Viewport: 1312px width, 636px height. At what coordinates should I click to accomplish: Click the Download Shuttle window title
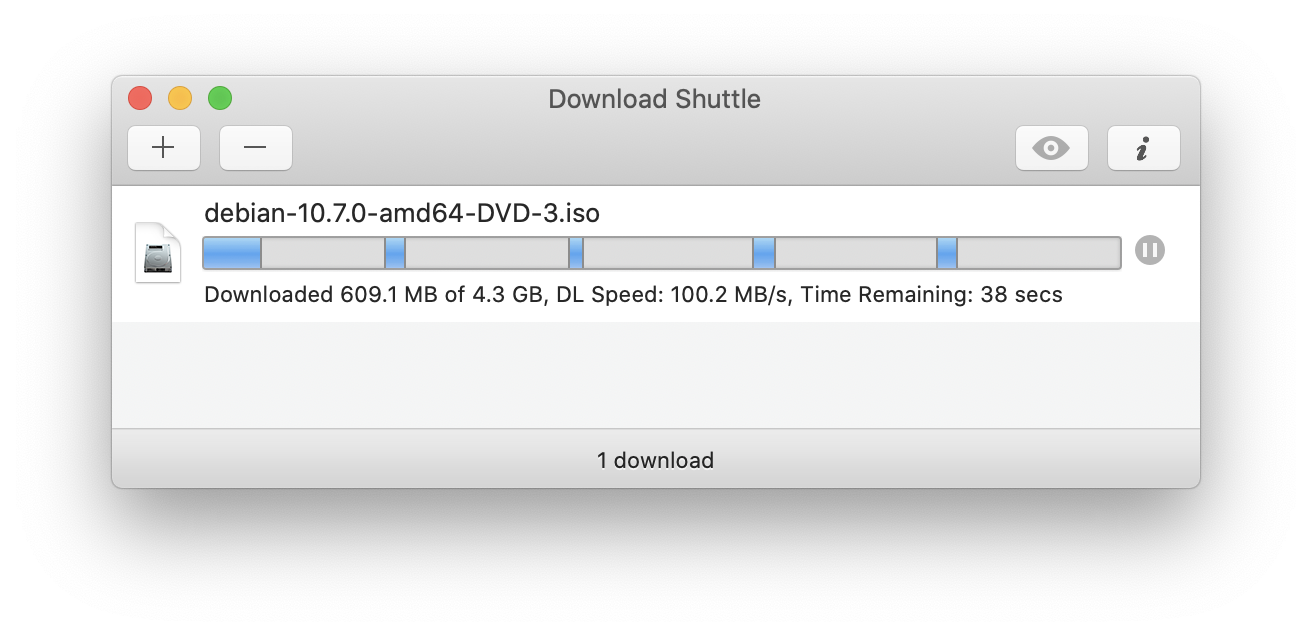[x=654, y=99]
